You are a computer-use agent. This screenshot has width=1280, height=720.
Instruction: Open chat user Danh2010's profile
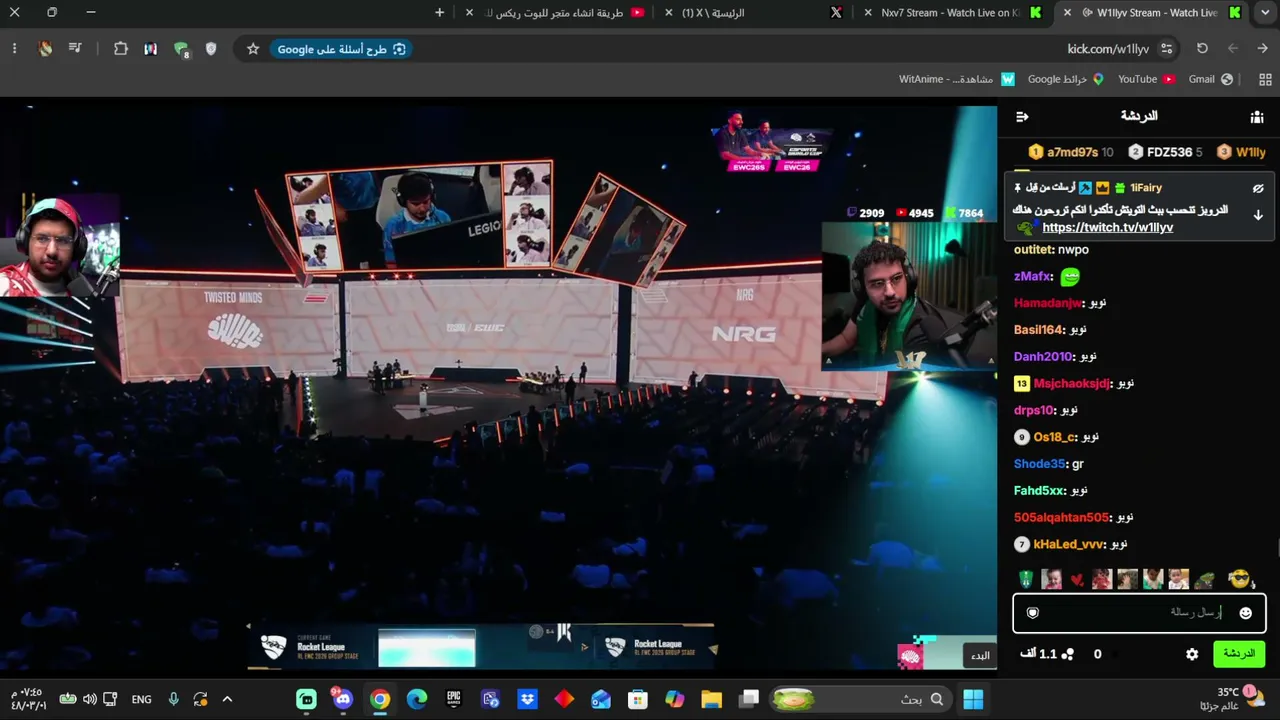[1043, 357]
